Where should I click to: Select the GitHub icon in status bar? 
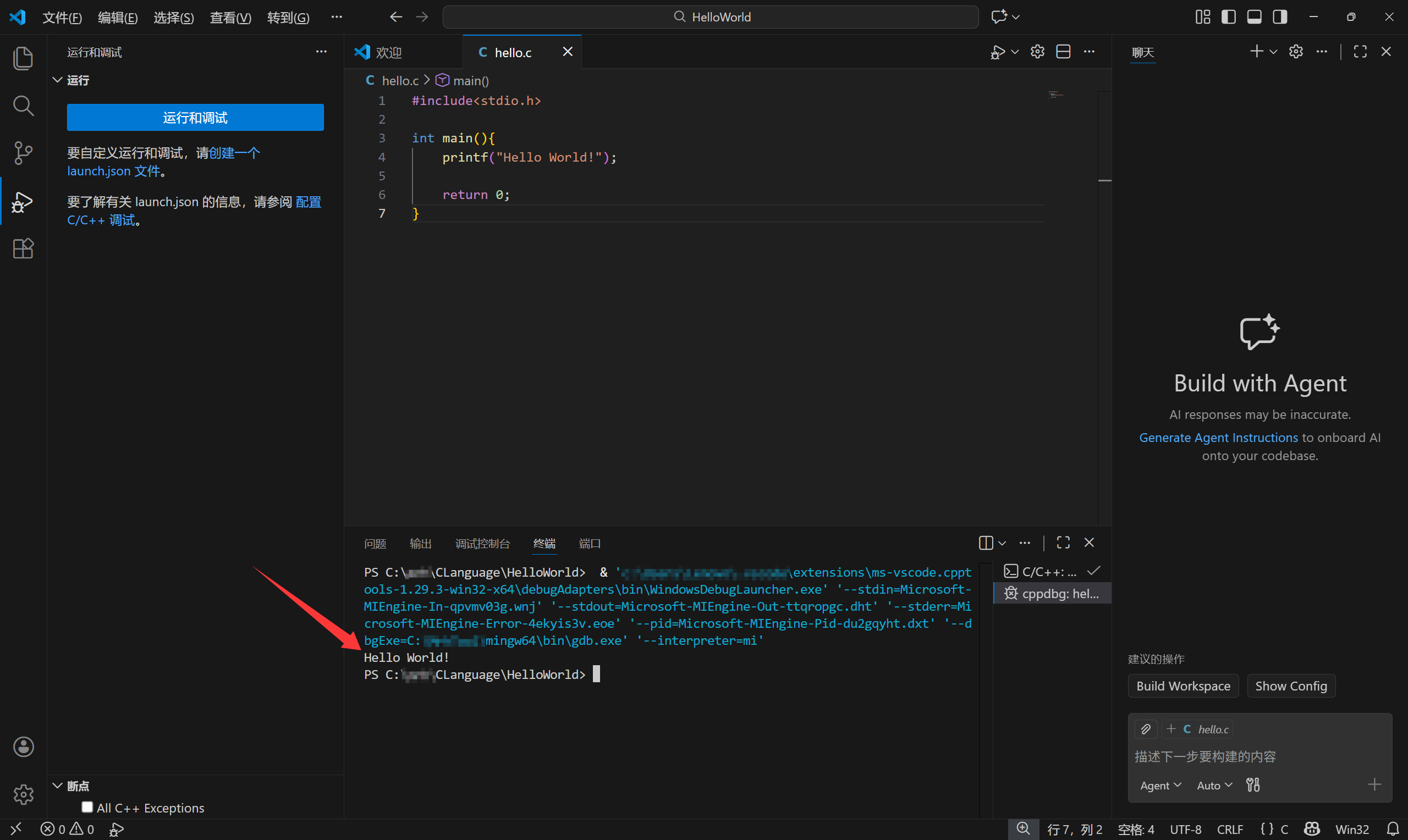pyautogui.click(x=1312, y=828)
